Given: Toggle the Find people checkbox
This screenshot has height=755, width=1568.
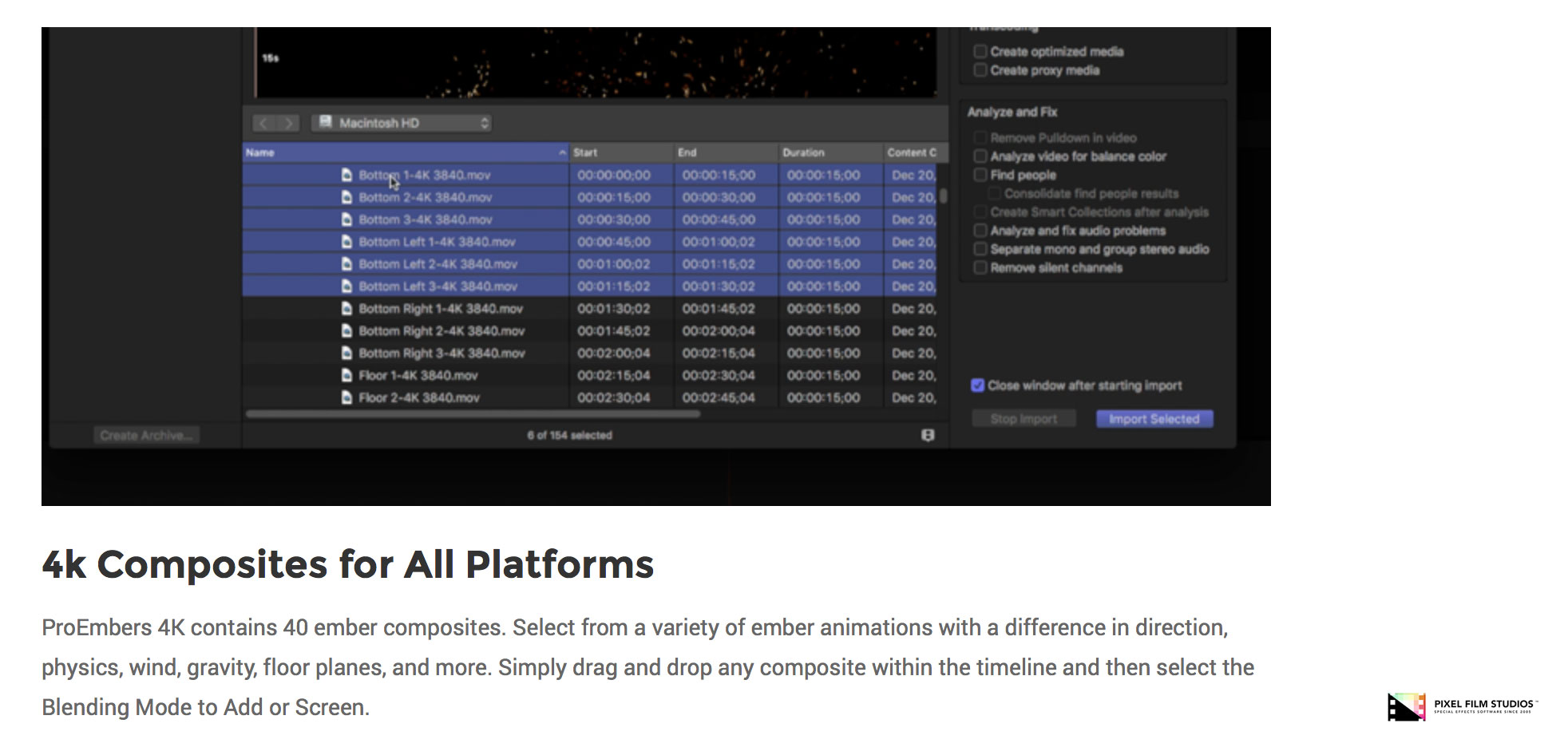Looking at the screenshot, I should (x=980, y=175).
